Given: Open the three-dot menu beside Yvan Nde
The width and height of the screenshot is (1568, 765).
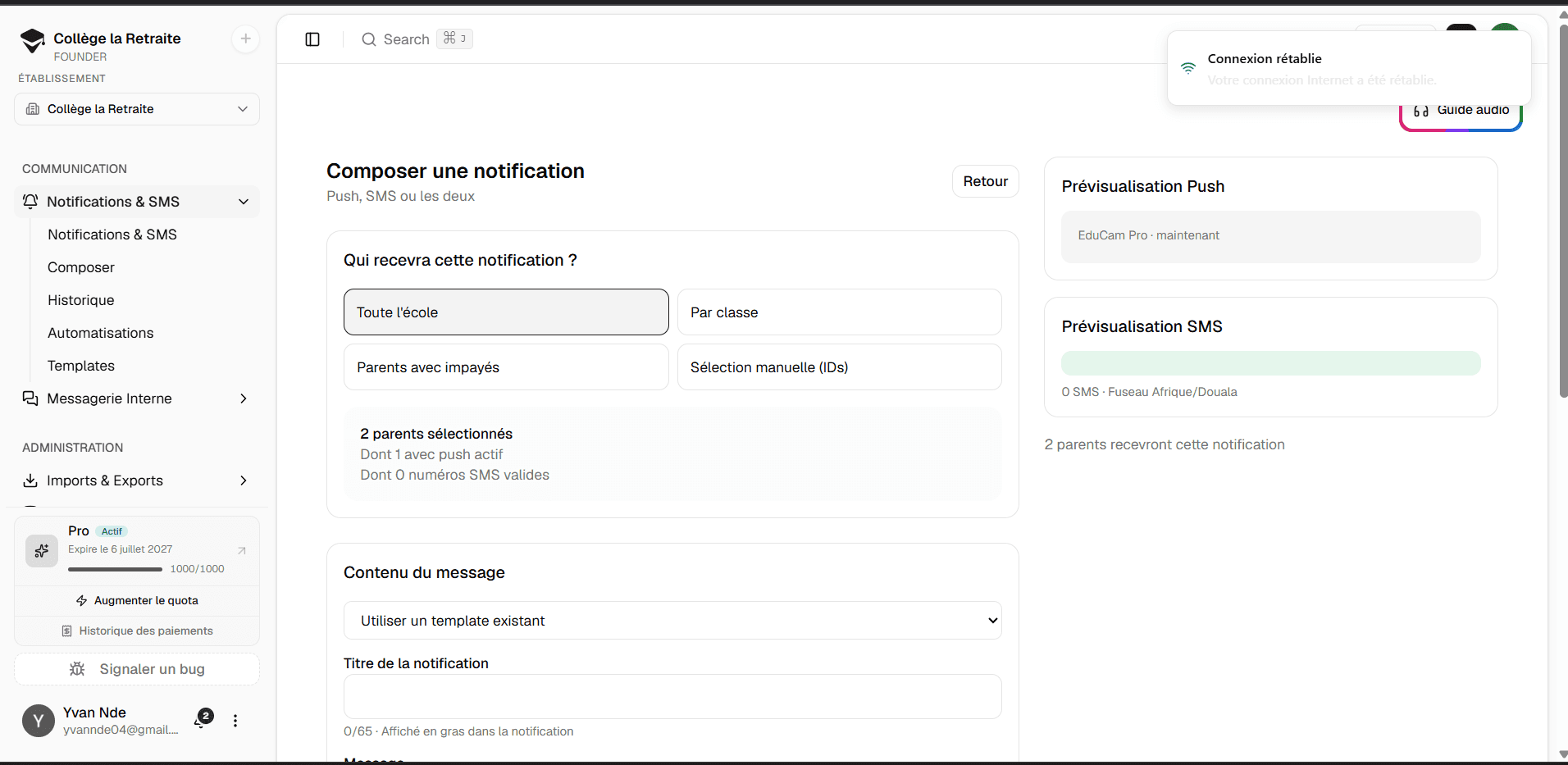Looking at the screenshot, I should [x=235, y=721].
